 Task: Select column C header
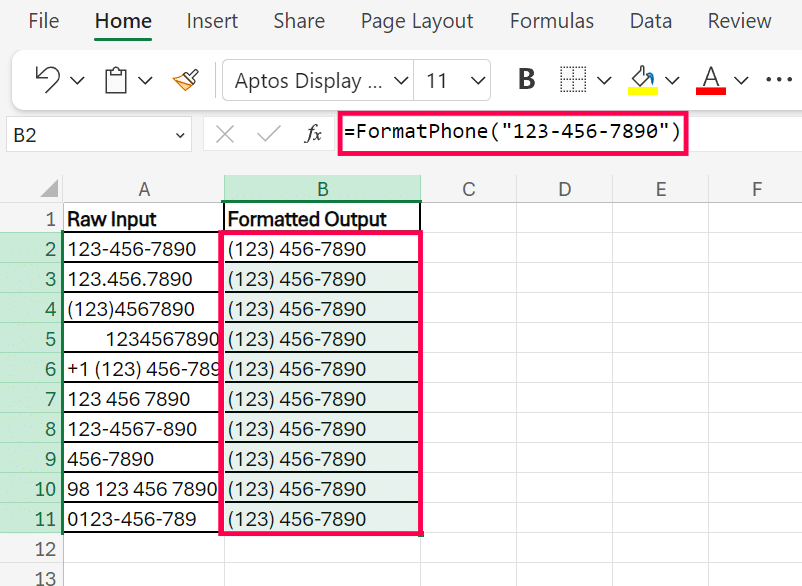[x=469, y=189]
